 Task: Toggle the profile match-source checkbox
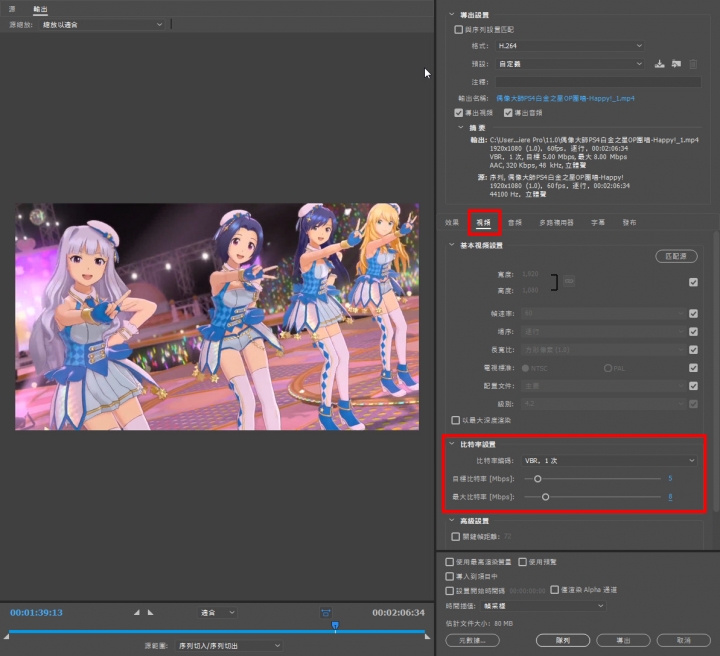(x=693, y=386)
